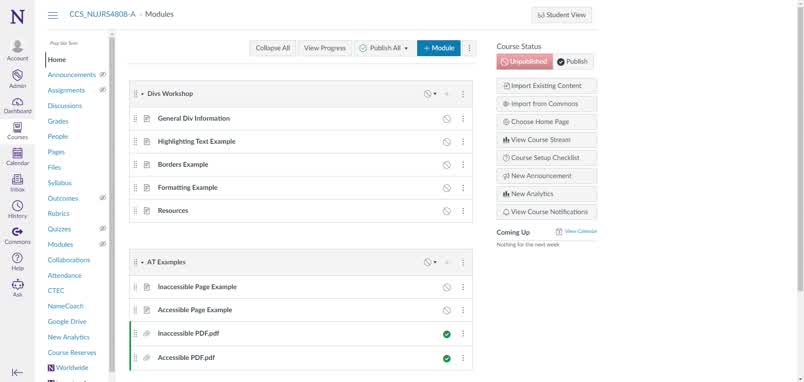
Task: Open Syllabus in course navigation
Action: click(x=59, y=183)
